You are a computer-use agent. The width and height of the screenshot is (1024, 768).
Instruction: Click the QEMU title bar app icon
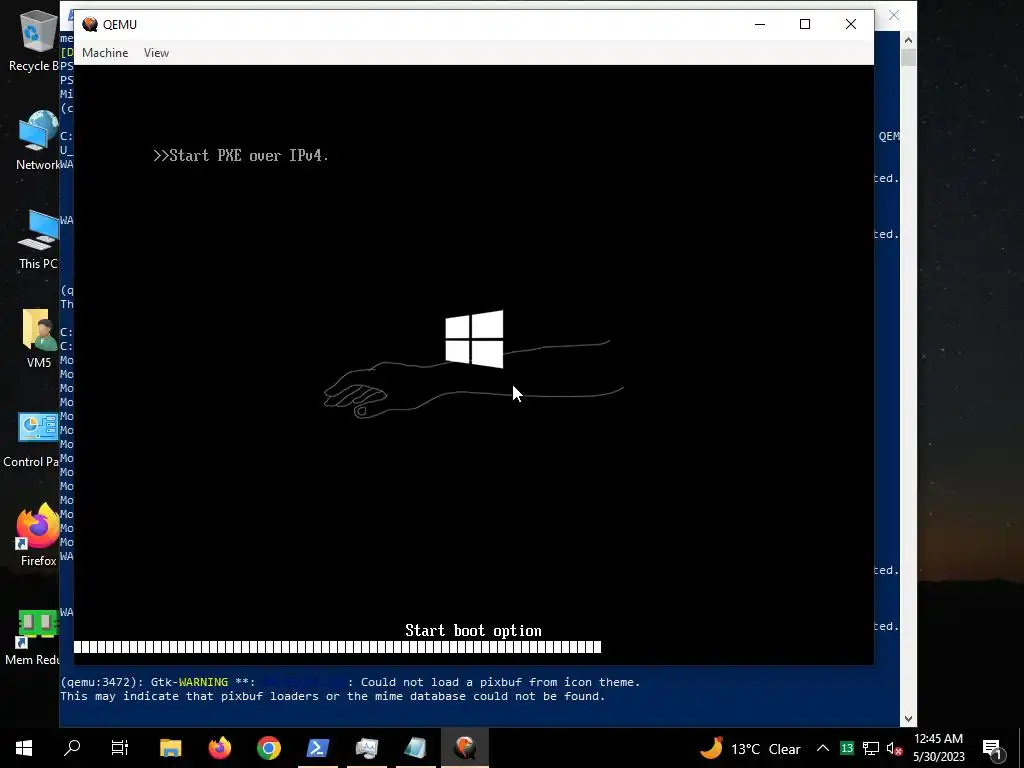(x=90, y=24)
